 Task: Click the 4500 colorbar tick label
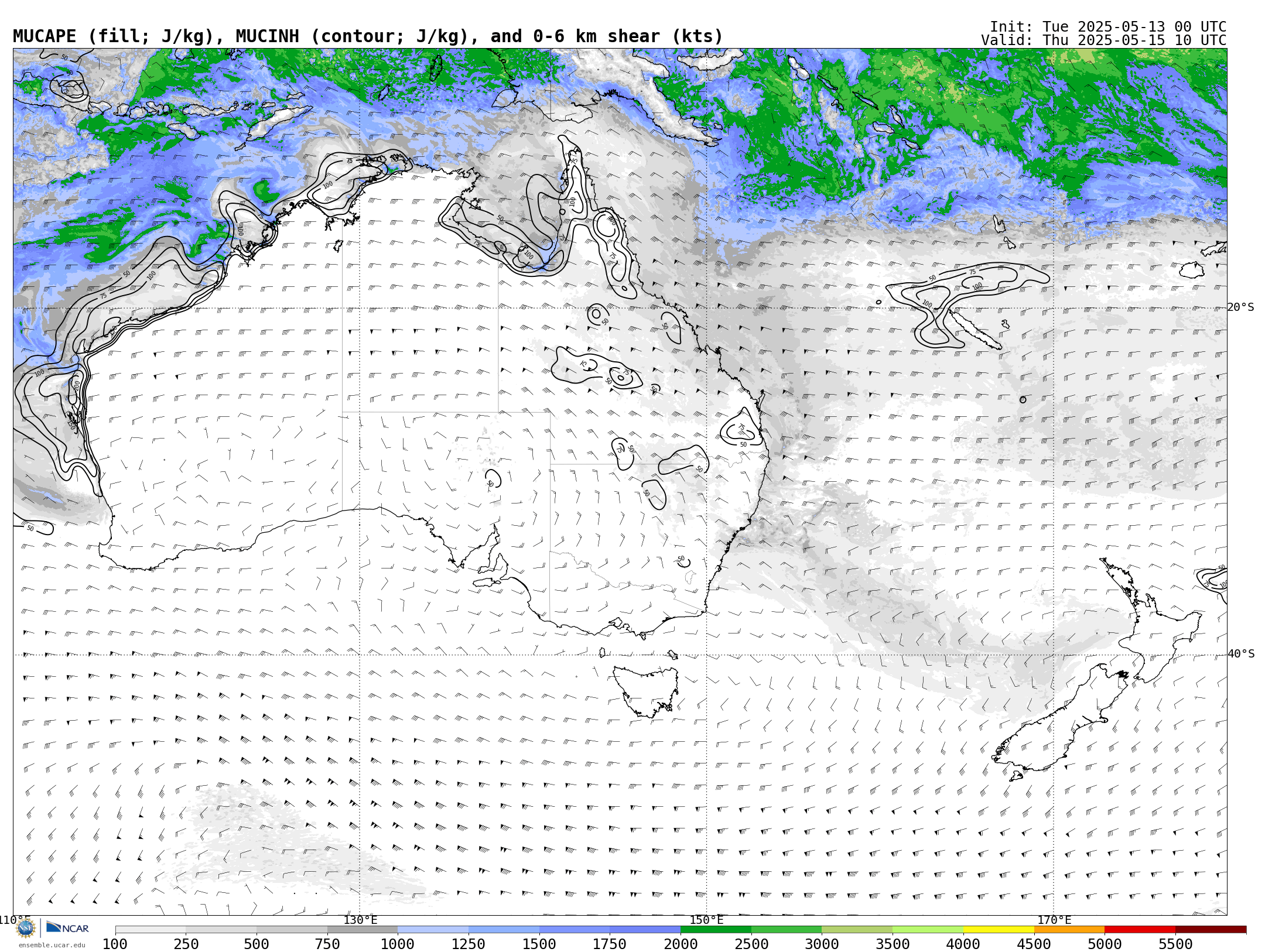[x=1034, y=944]
